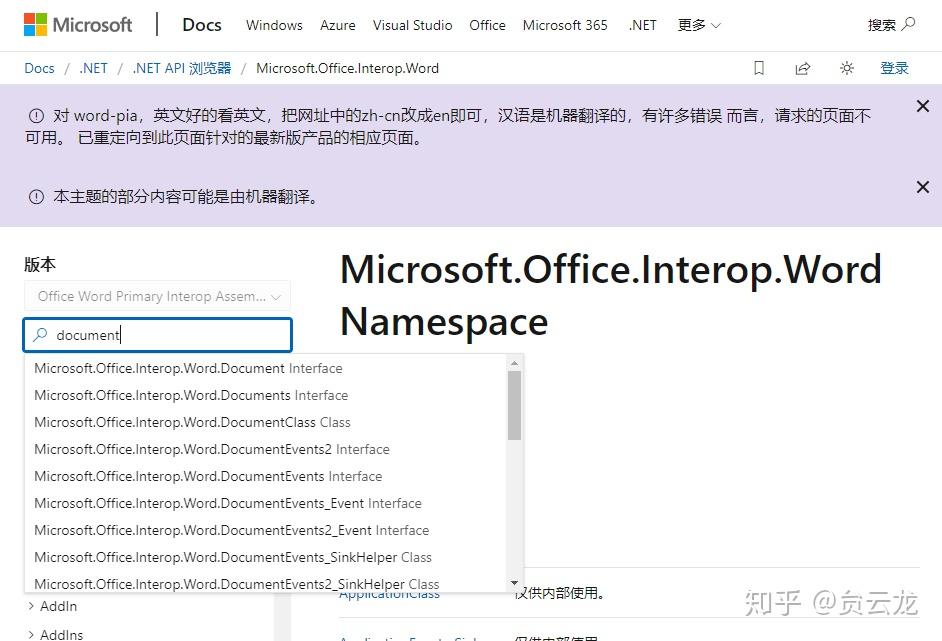Click the .NET API 浏览器 breadcrumb
Image resolution: width=942 pixels, height=641 pixels.
181,68
